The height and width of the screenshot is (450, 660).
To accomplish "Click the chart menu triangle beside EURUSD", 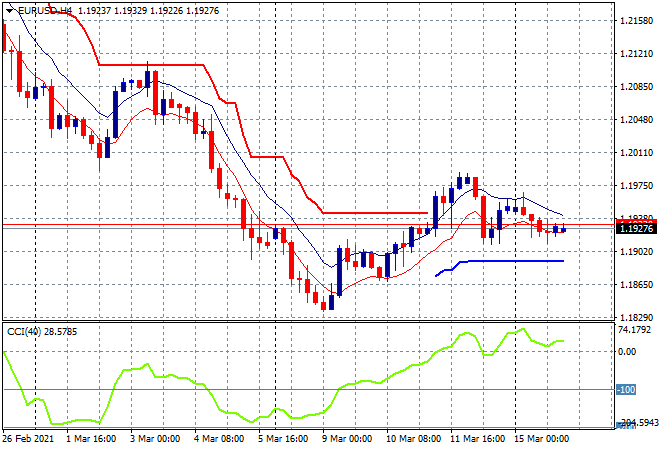I will pyautogui.click(x=9, y=11).
